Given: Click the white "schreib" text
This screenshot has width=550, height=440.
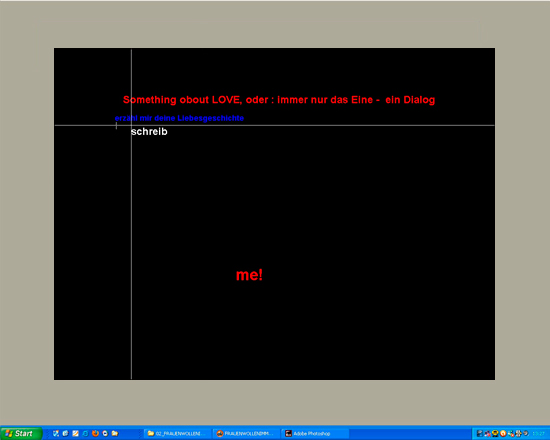Looking at the screenshot, I should (x=149, y=132).
